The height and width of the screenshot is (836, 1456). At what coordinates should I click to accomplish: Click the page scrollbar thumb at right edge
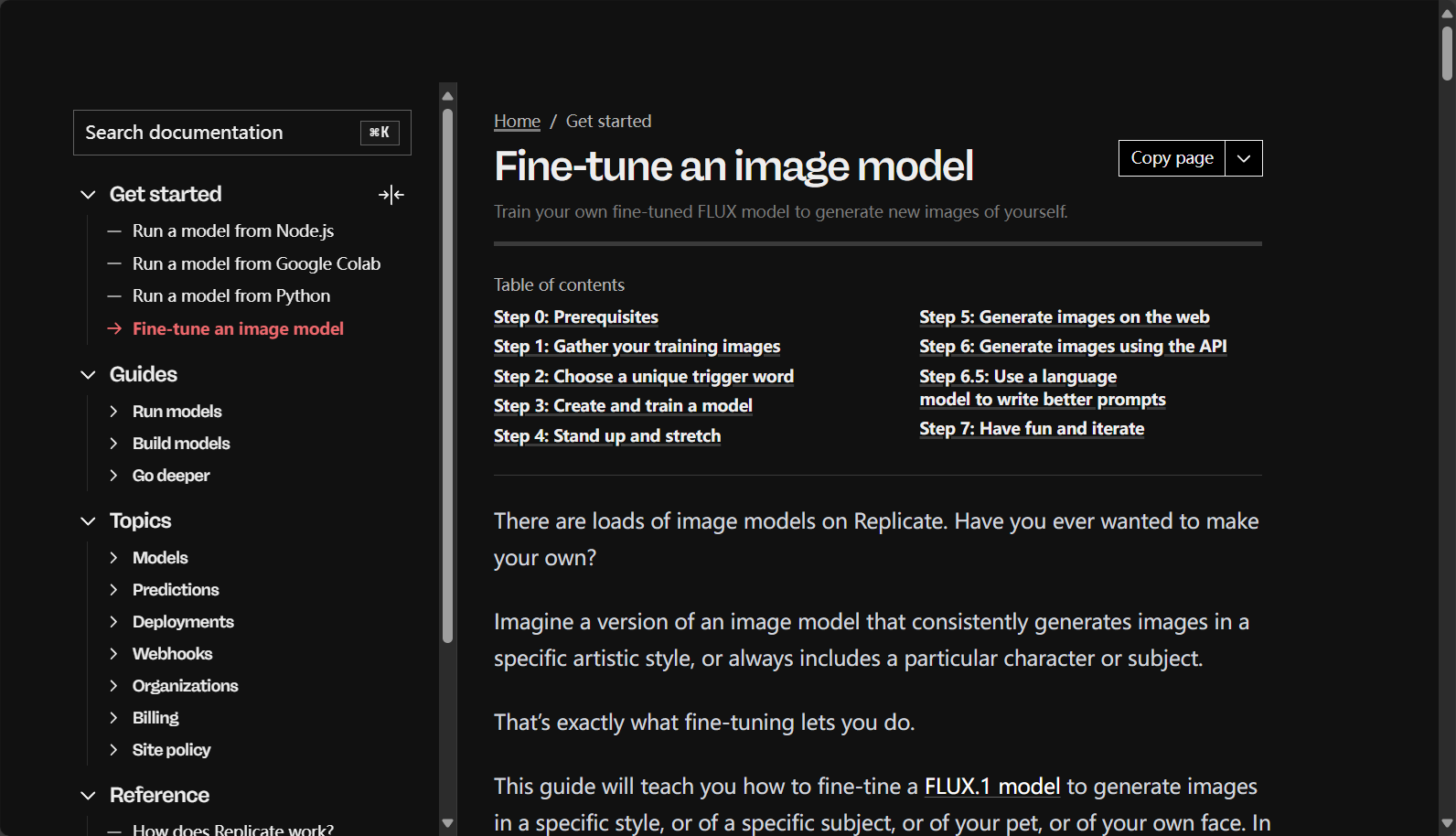click(1448, 53)
